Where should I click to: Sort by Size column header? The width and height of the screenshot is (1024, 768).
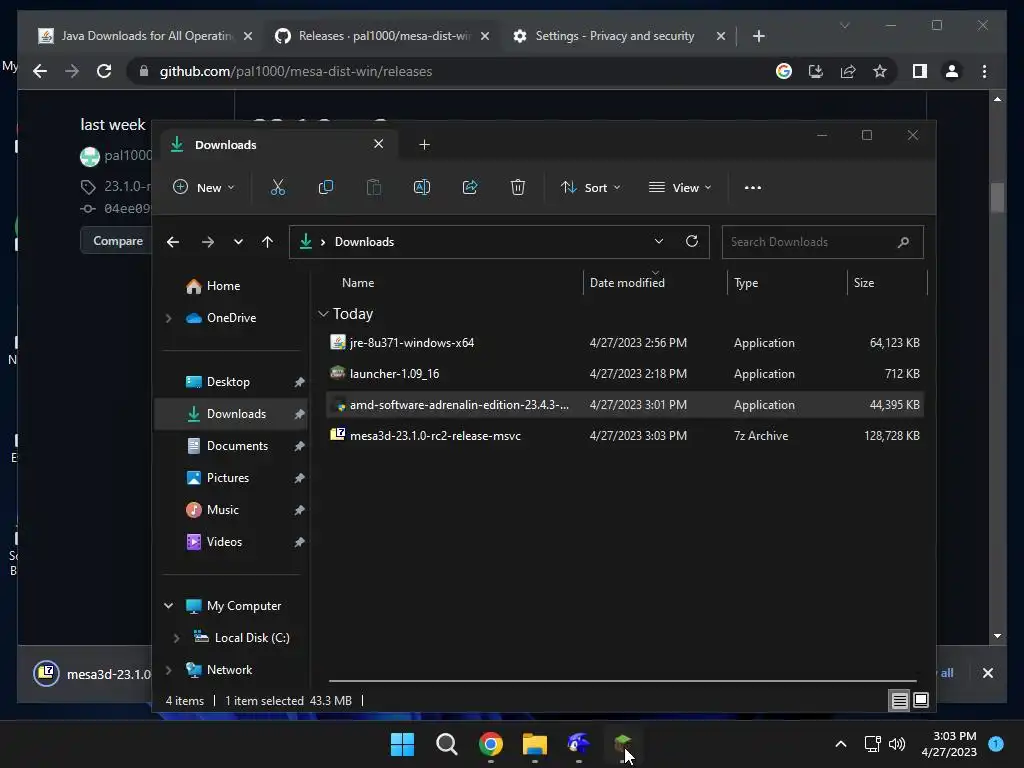pyautogui.click(x=863, y=283)
